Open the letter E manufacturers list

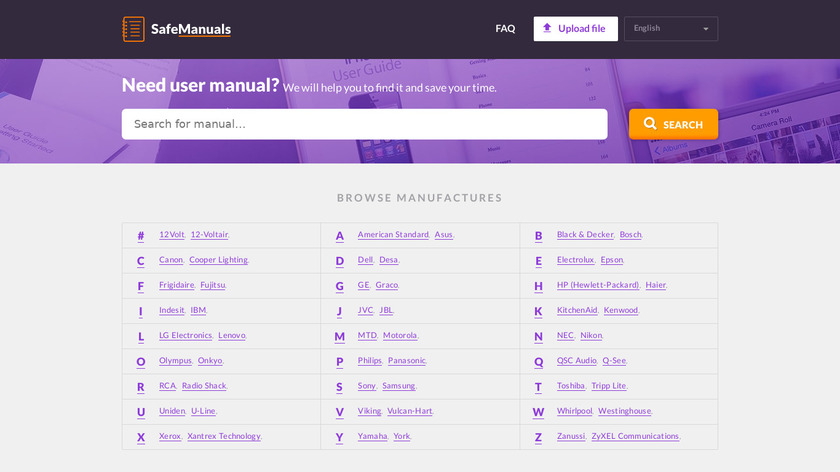[538, 261]
